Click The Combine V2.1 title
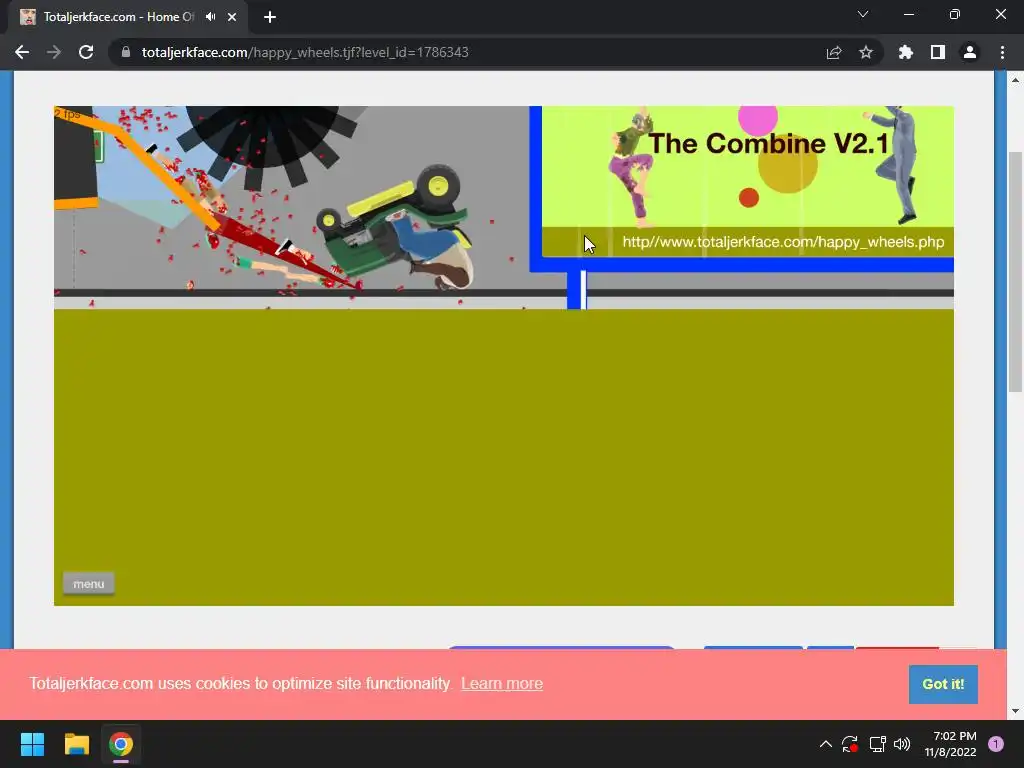Screen dimensions: 1024x768 [768, 144]
